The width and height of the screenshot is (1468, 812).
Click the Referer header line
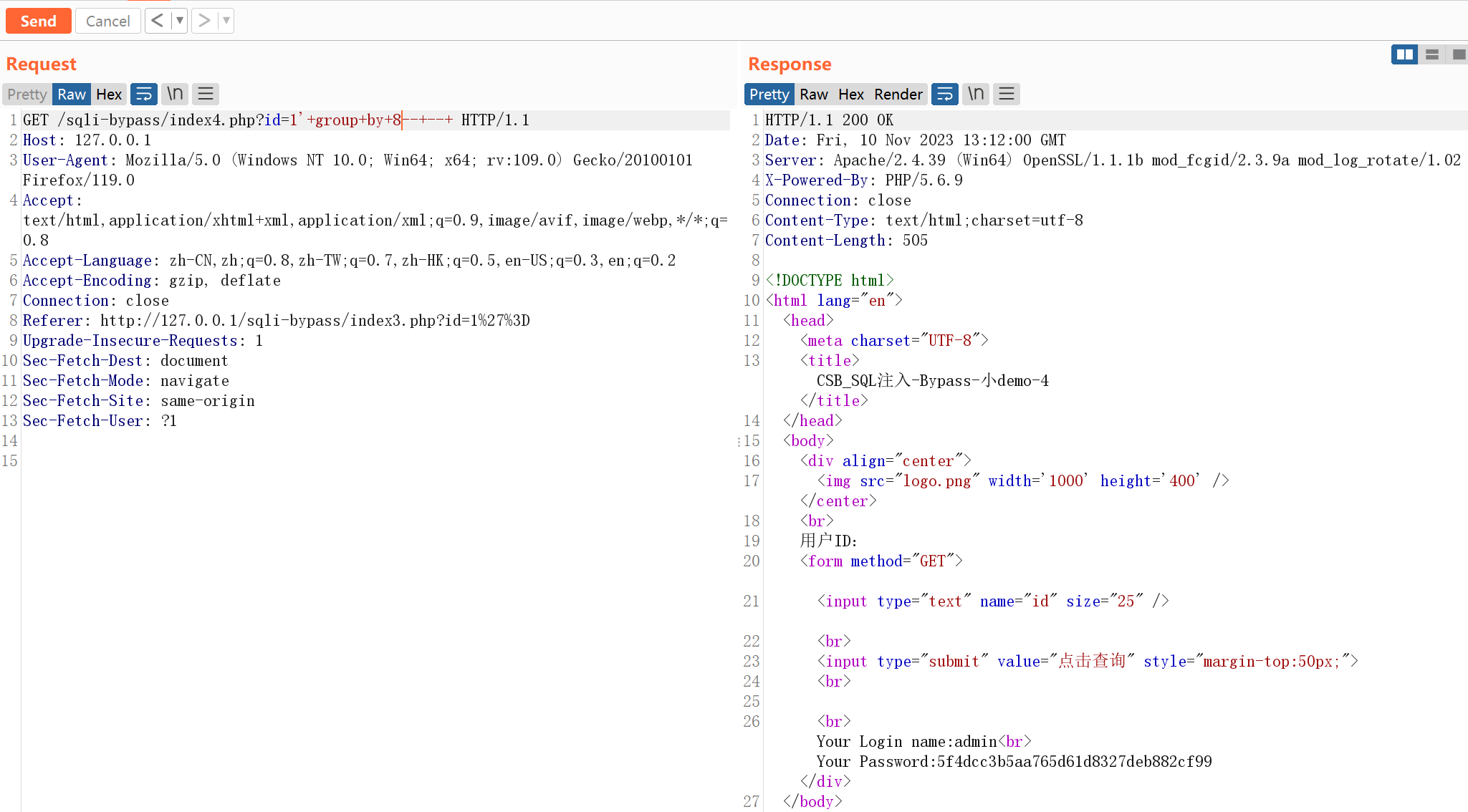pyautogui.click(x=277, y=320)
